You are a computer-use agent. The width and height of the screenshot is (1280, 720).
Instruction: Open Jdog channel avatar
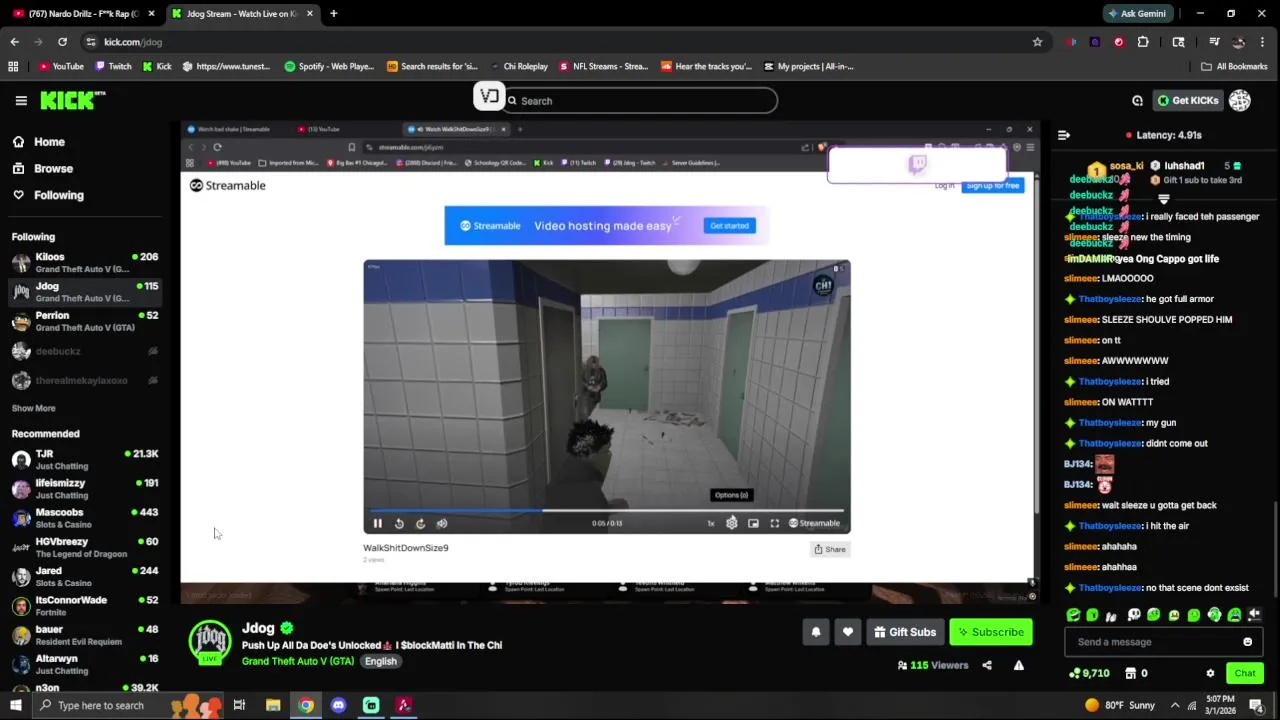[x=210, y=643]
